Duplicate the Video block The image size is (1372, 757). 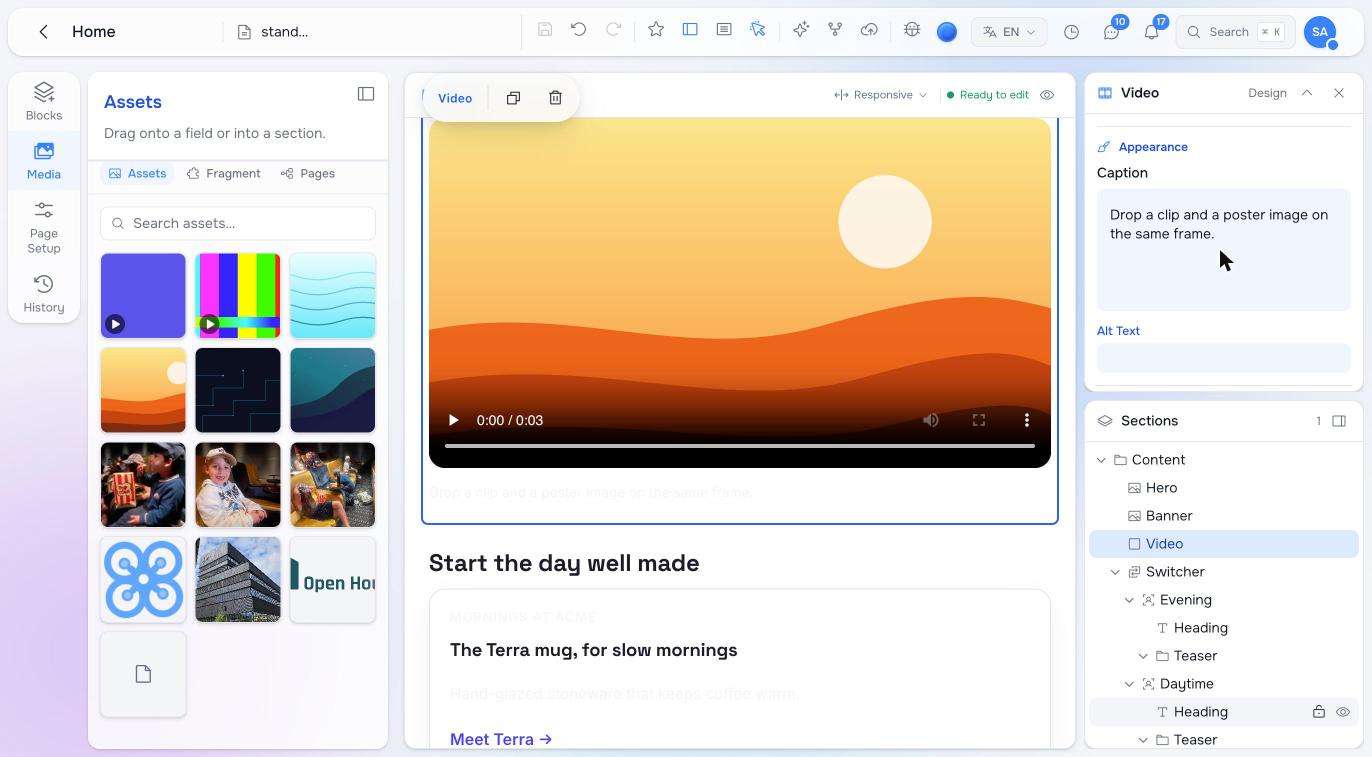pyautogui.click(x=513, y=98)
